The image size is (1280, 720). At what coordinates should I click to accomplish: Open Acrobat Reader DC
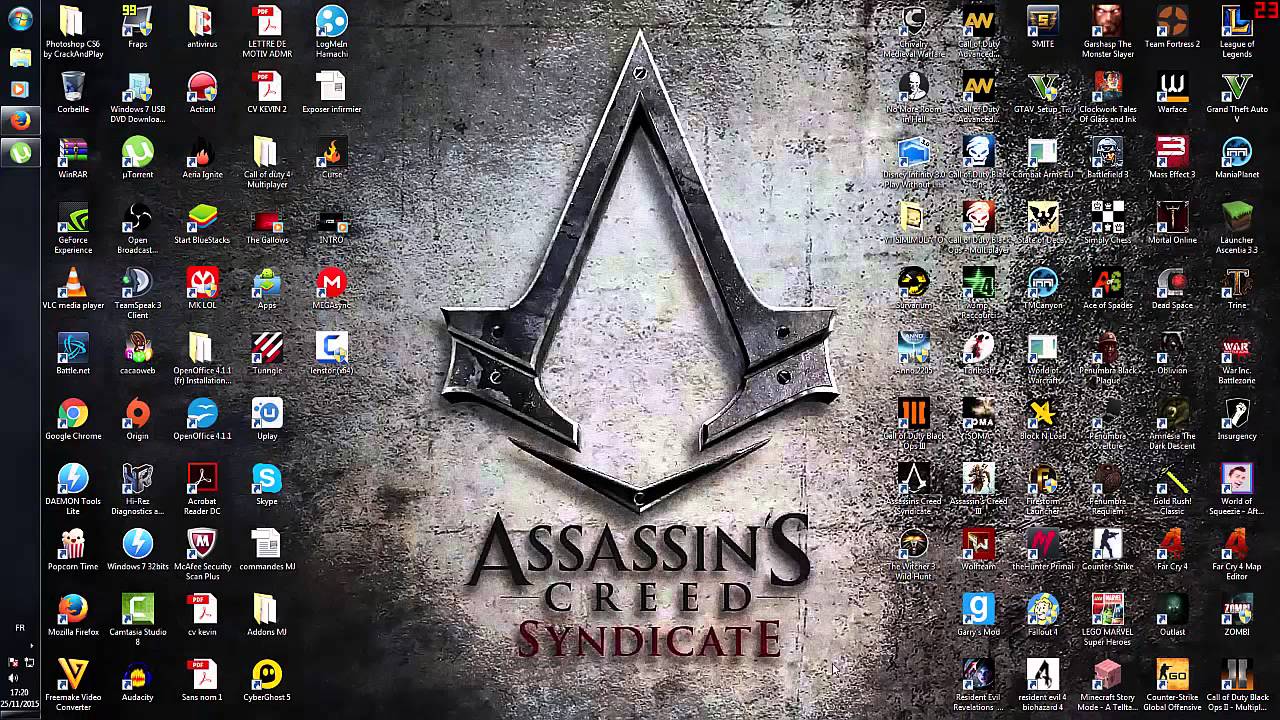tap(203, 489)
